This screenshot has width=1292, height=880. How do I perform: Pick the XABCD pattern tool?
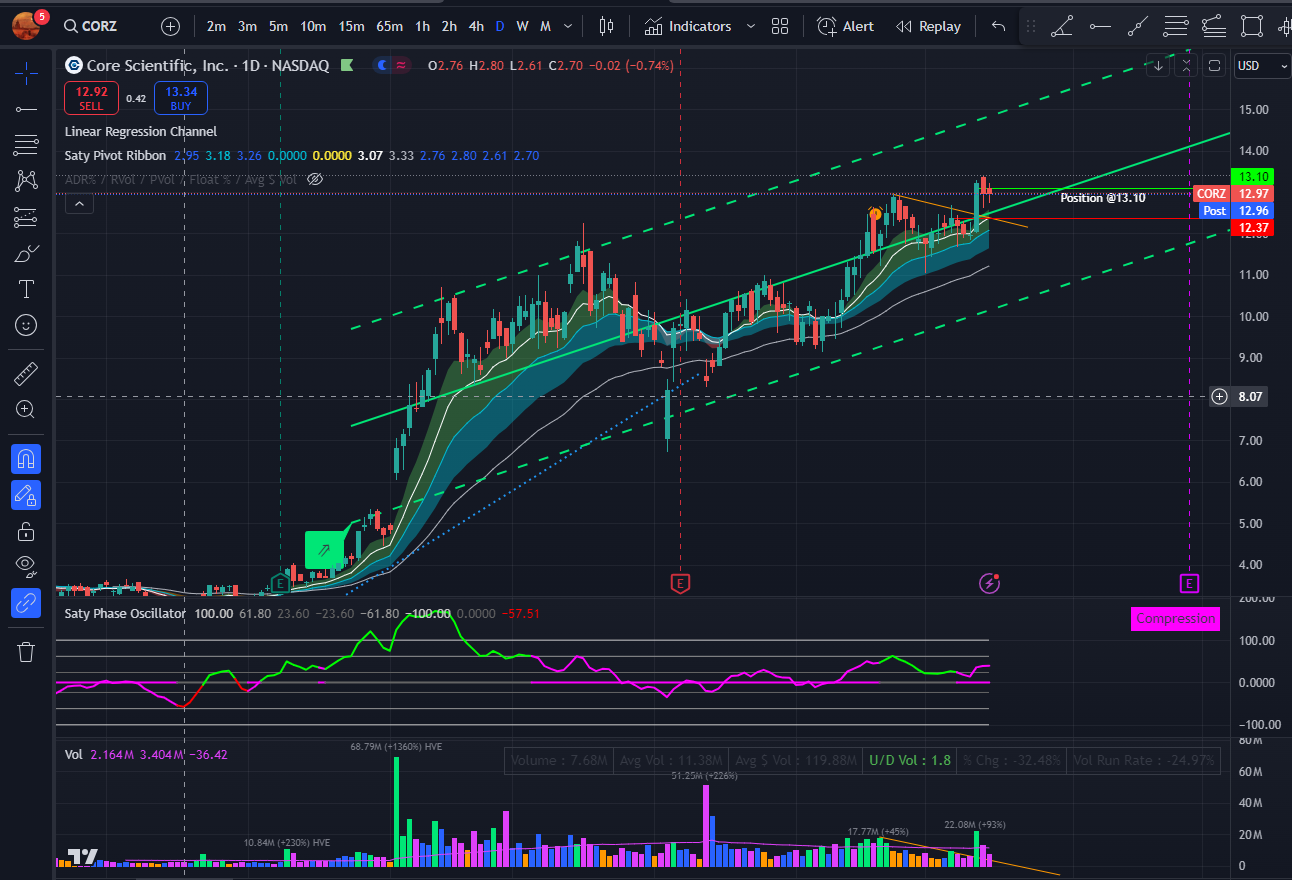coord(25,181)
